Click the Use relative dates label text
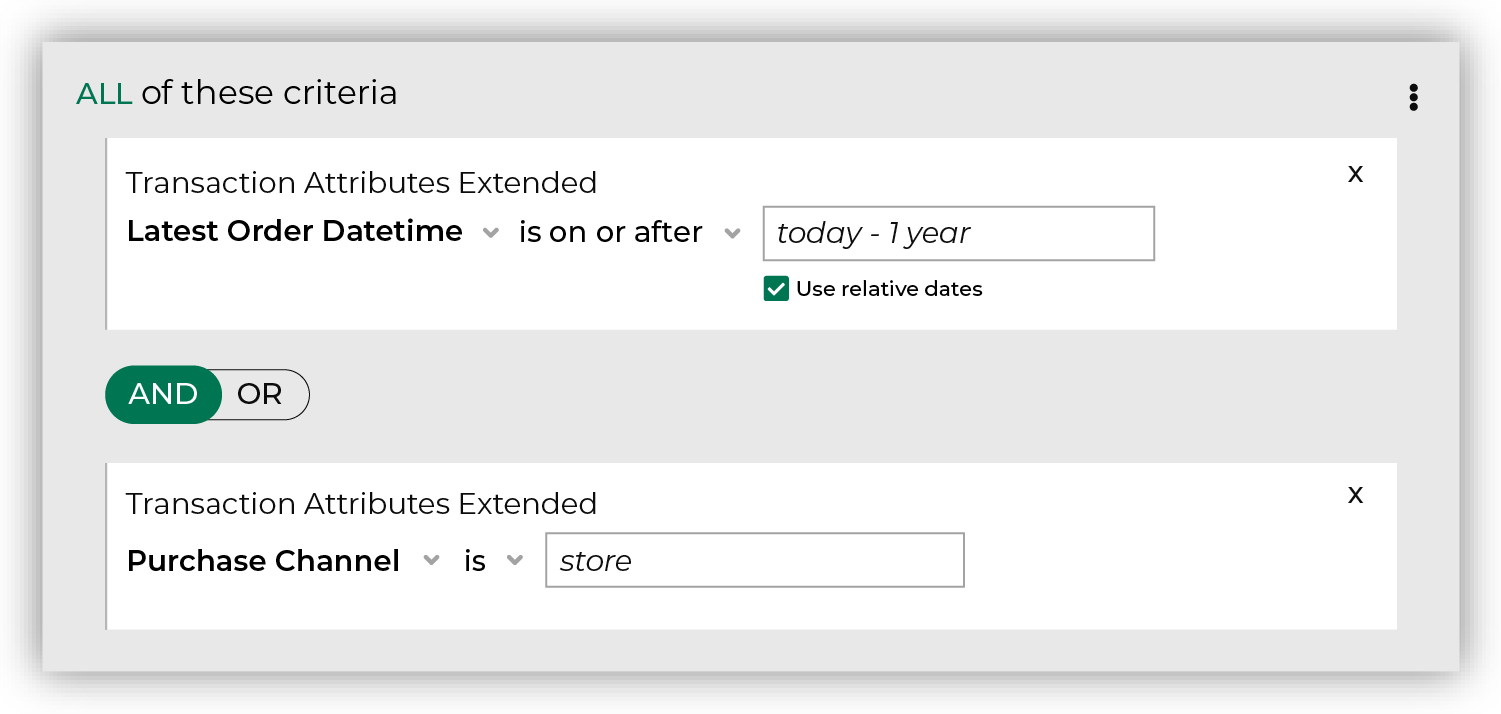Viewport: 1501px width, 714px height. click(889, 289)
